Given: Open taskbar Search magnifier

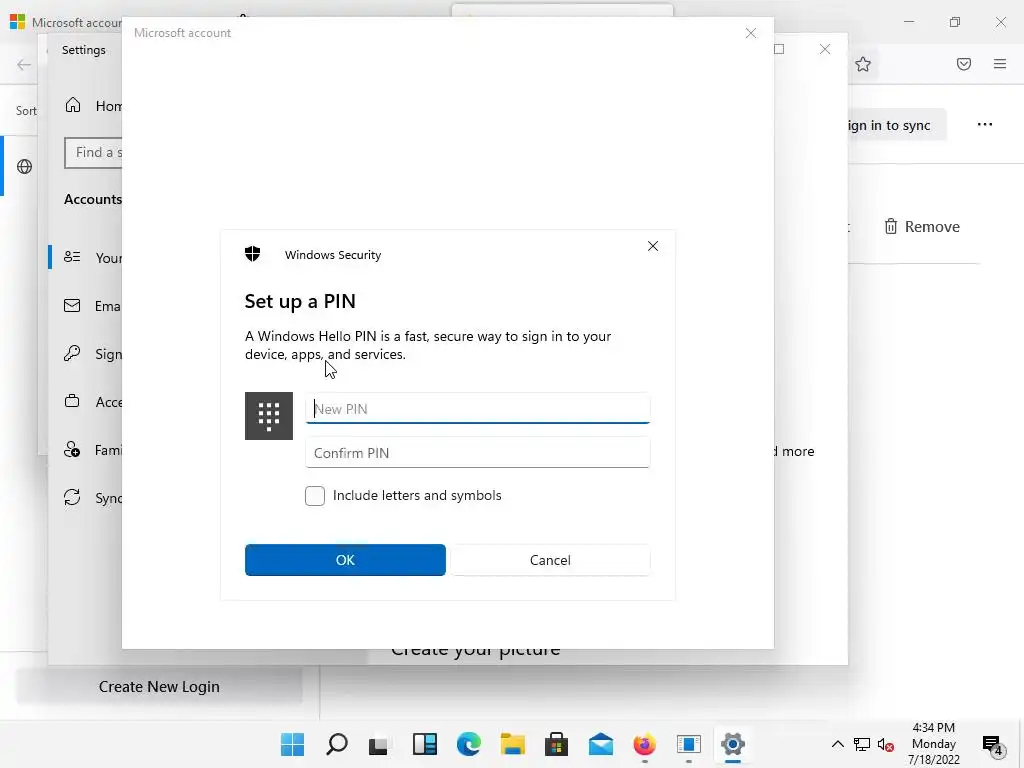Looking at the screenshot, I should (336, 744).
